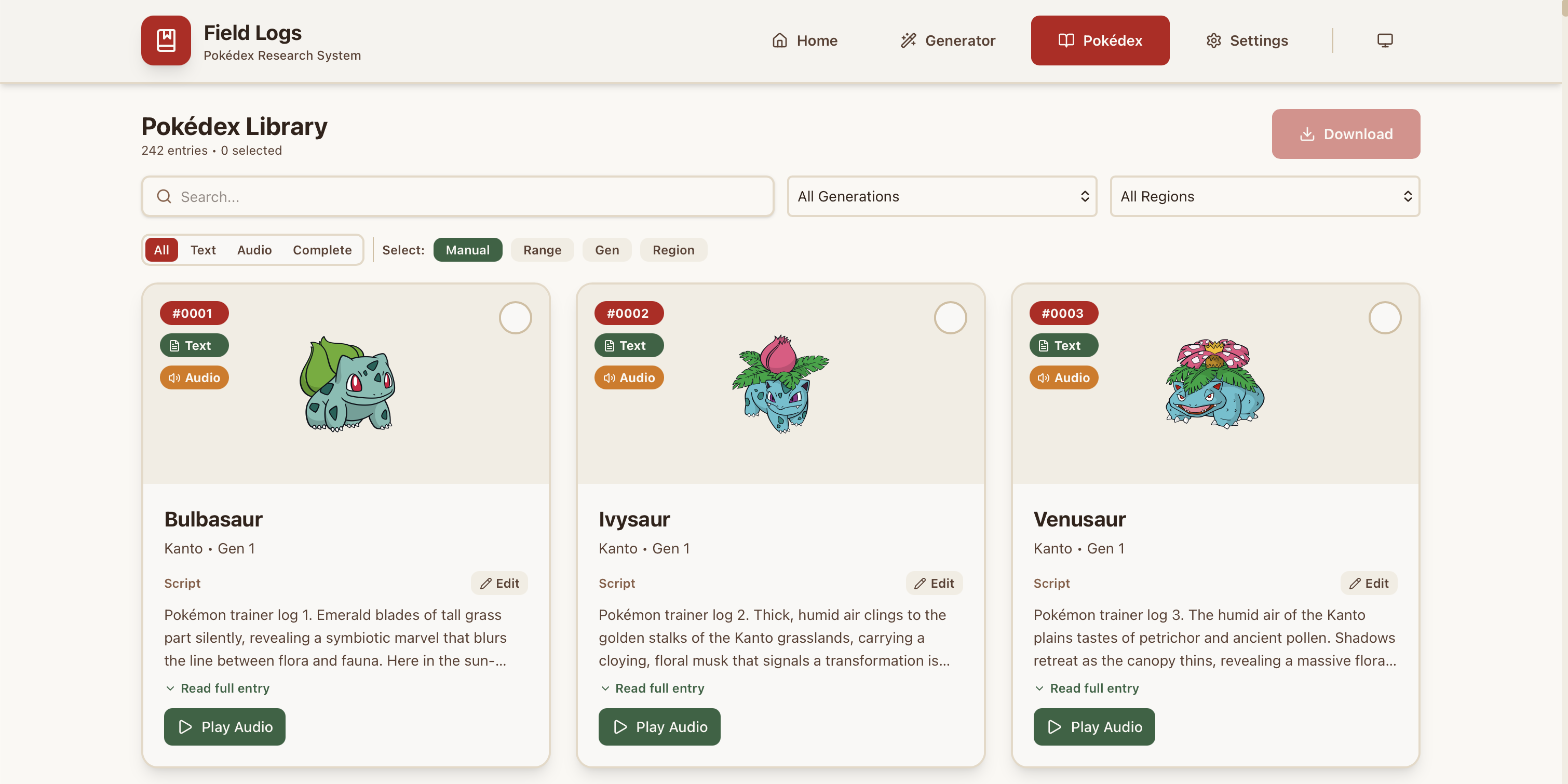Click the monitor theme icon in header
This screenshot has width=1568, height=784.
pos(1385,40)
